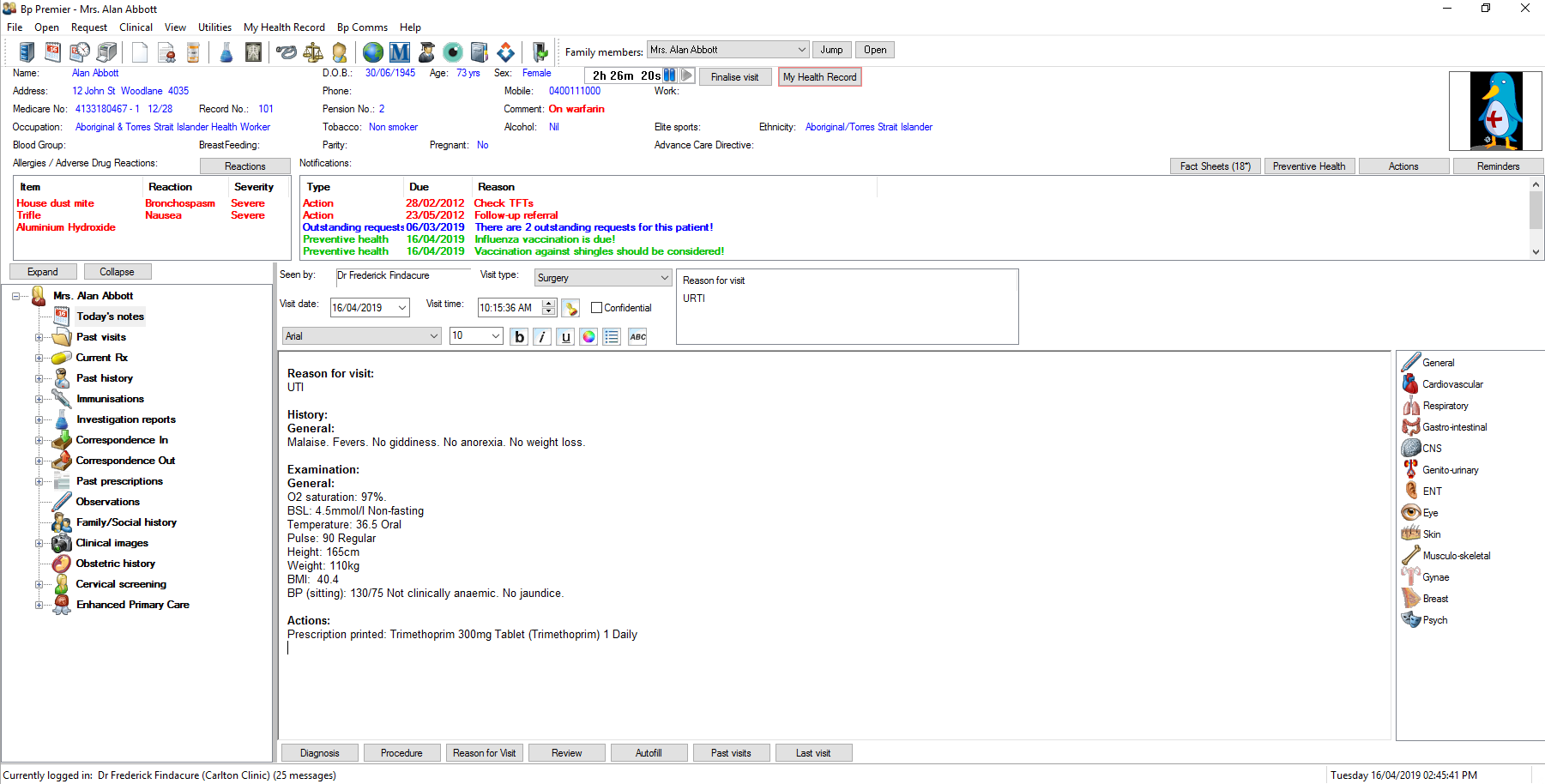Open the Utilities menu
Screen dimensions: 1545x784
214,27
